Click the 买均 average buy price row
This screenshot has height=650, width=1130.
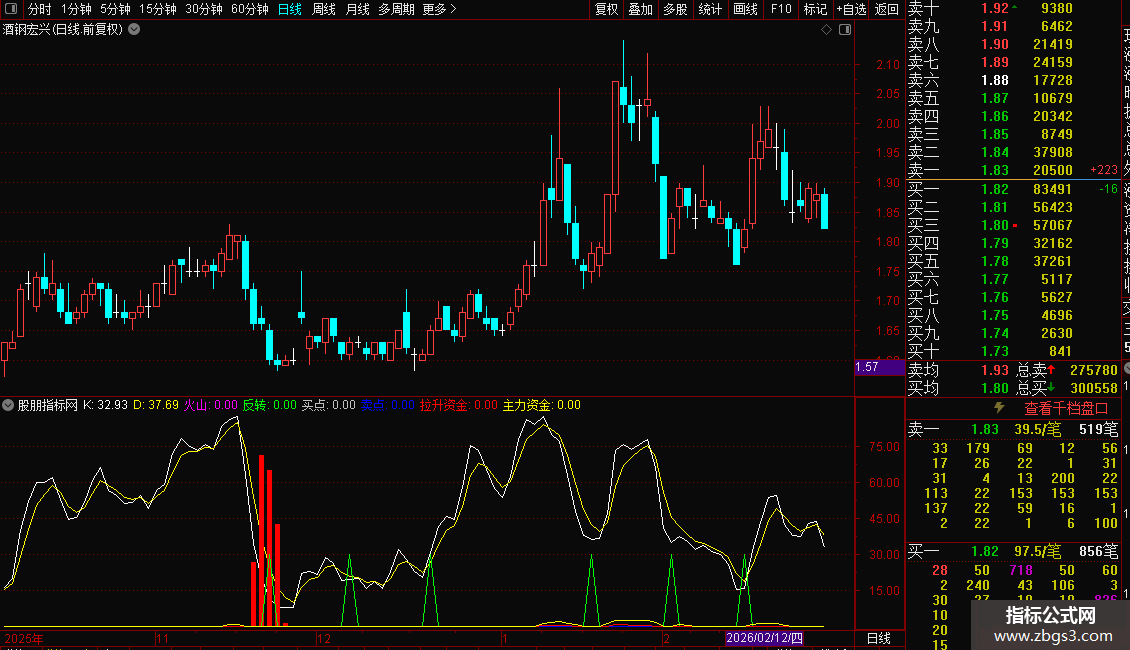tap(958, 388)
